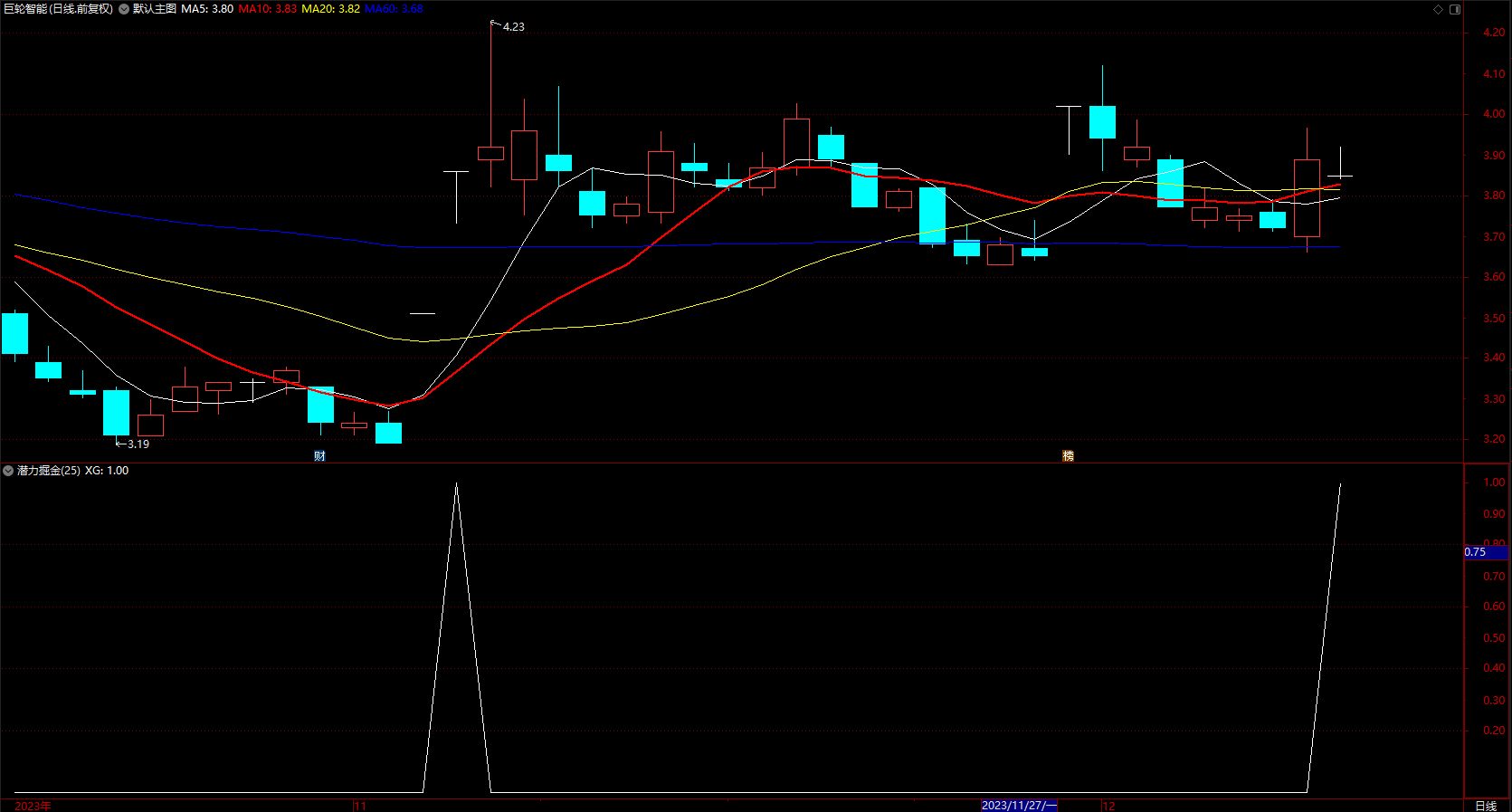
Task: Click the 1.00 sub-chart axis label
Action: point(1494,482)
